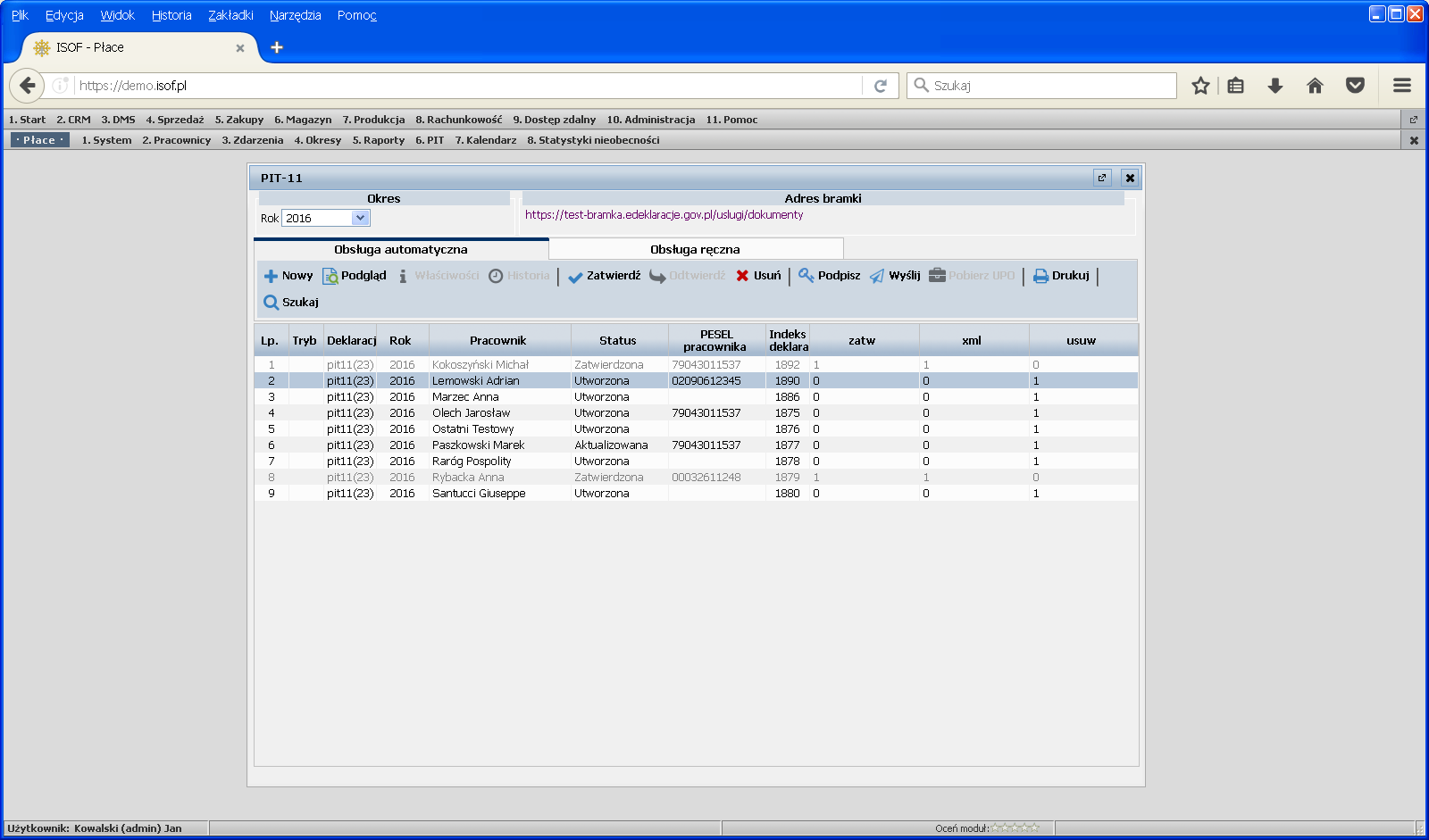The image size is (1429, 840).
Task: Select row Paszkowski Marek
Action: (x=697, y=445)
